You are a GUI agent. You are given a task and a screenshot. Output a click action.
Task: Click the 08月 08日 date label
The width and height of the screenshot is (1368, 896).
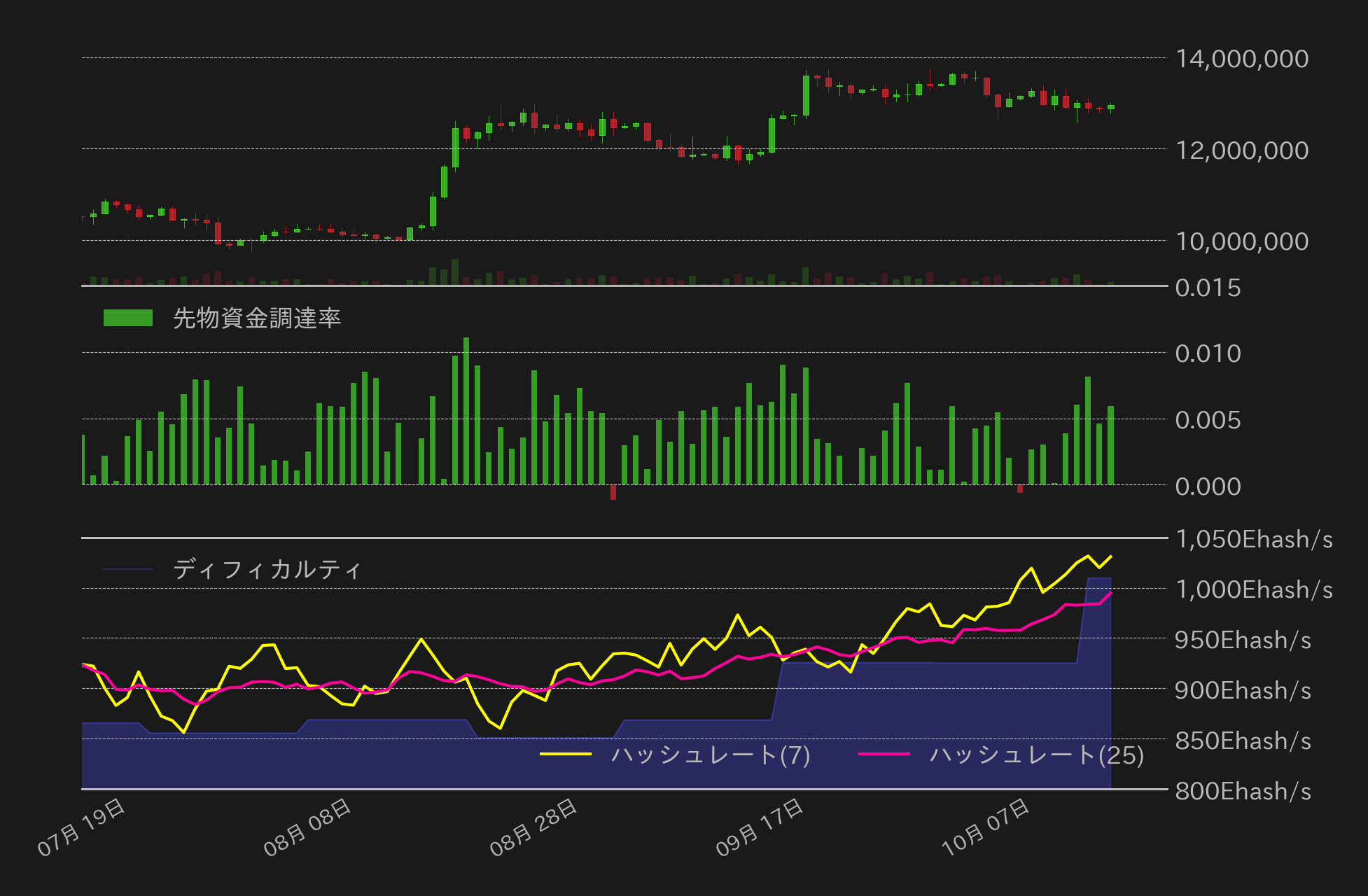click(x=307, y=827)
